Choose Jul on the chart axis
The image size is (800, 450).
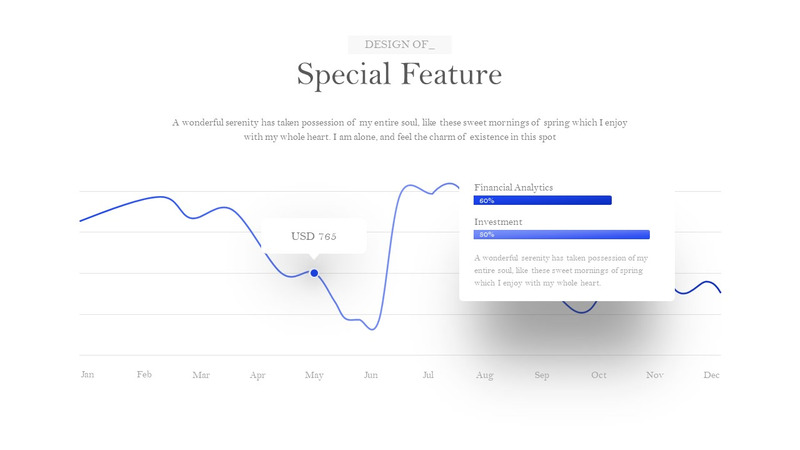428,376
